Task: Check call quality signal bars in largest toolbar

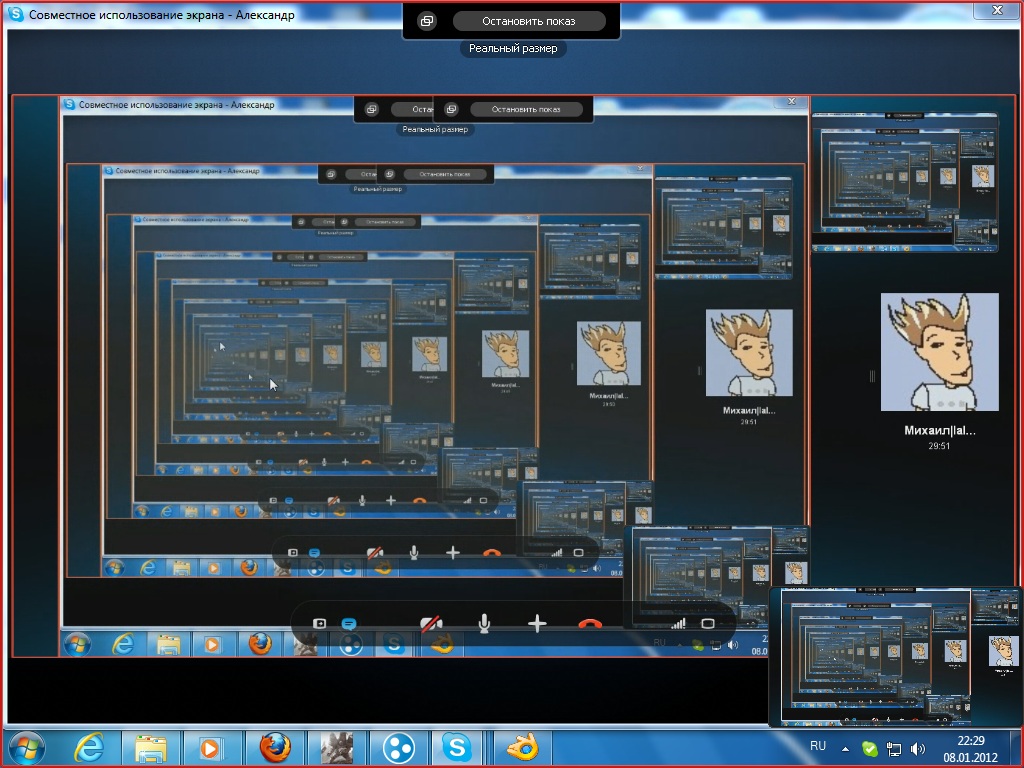Action: point(678,623)
